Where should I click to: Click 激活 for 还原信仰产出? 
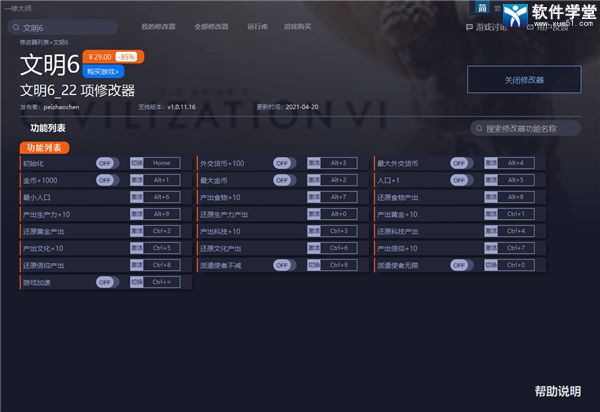coord(137,265)
